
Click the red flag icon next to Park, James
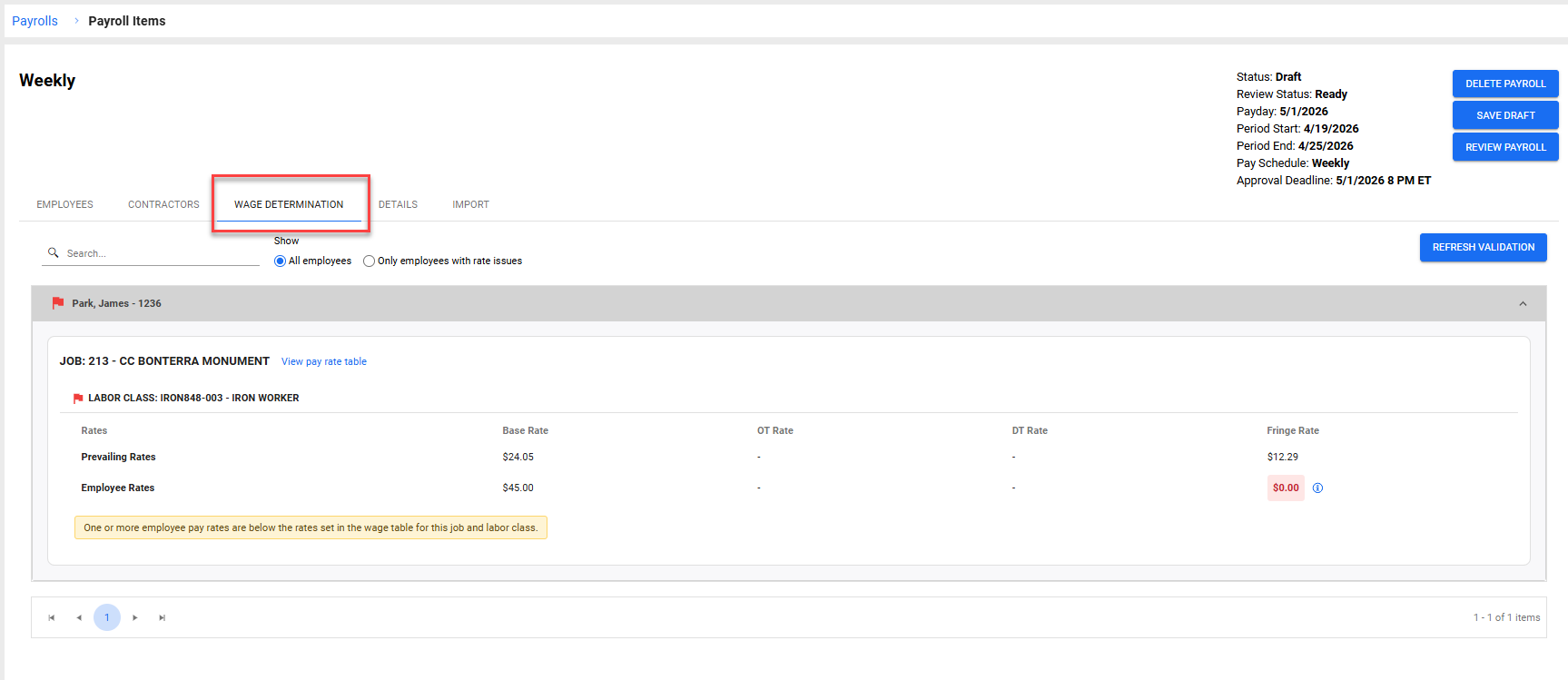click(58, 303)
